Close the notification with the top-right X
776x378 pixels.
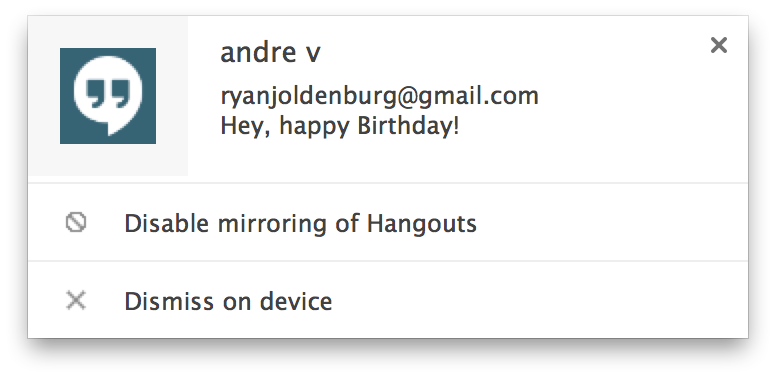click(x=719, y=45)
